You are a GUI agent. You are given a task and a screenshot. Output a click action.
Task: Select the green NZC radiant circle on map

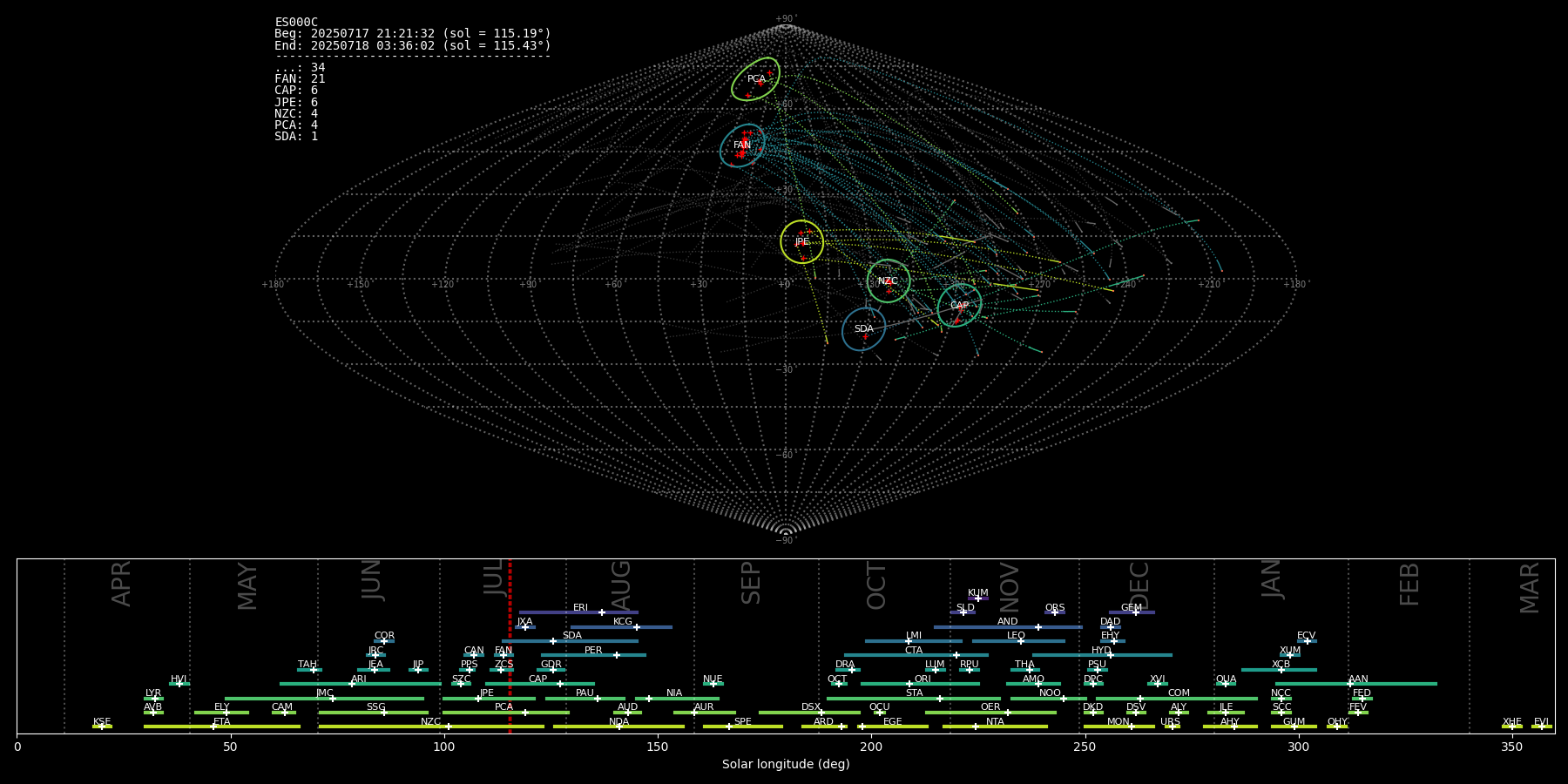888,281
